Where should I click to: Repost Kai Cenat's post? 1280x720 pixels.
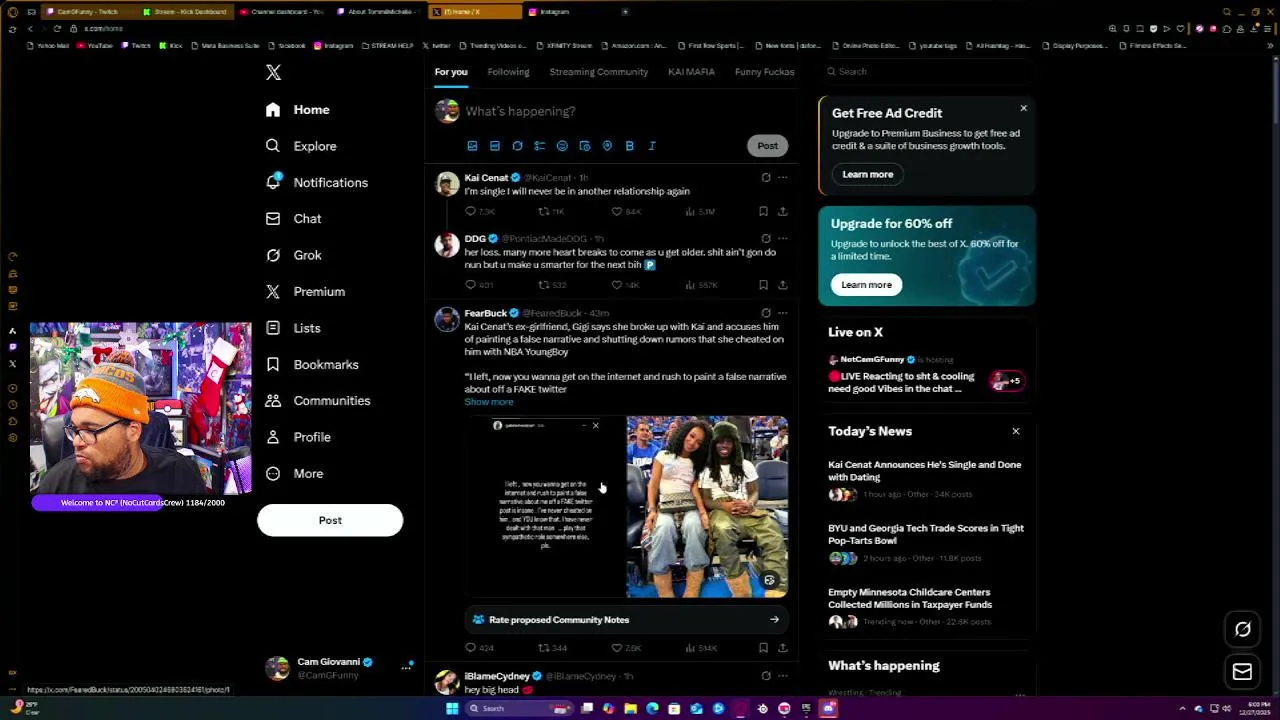[550, 212]
